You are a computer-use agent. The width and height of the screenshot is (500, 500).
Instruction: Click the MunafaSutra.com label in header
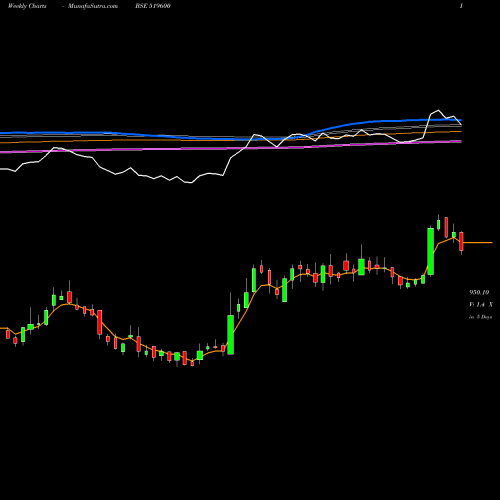(x=93, y=6)
